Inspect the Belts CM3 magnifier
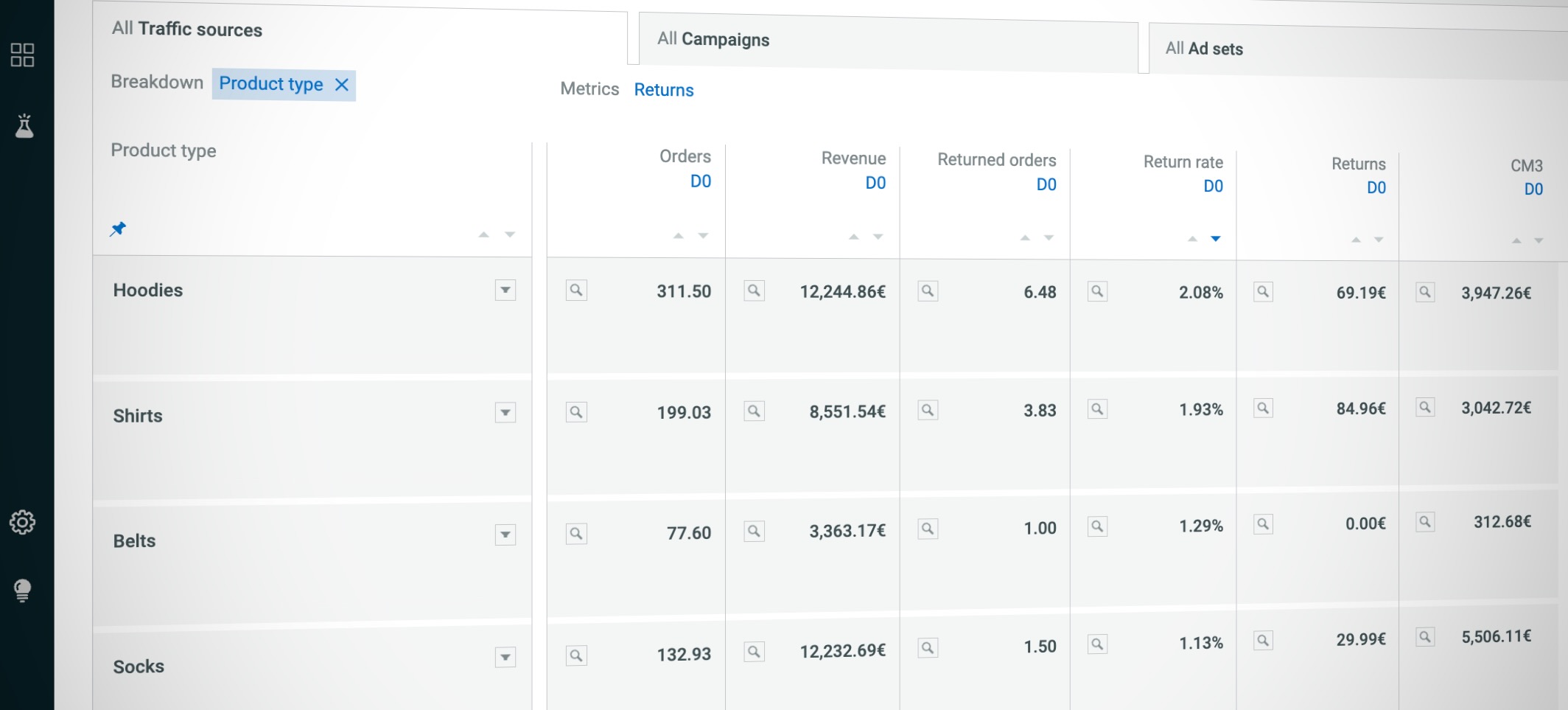1568x710 pixels. 1425,522
